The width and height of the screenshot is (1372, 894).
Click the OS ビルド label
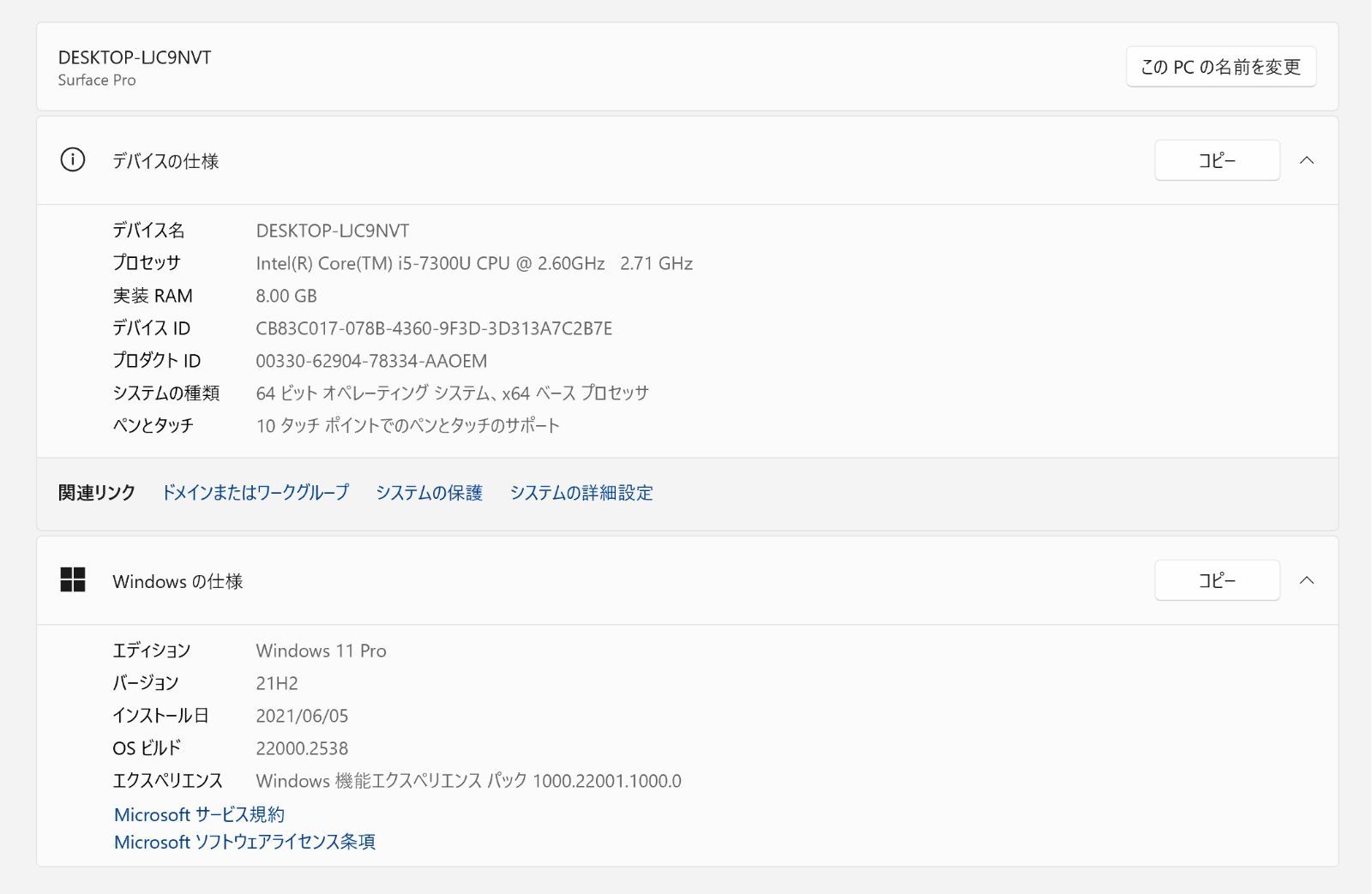[x=147, y=748]
